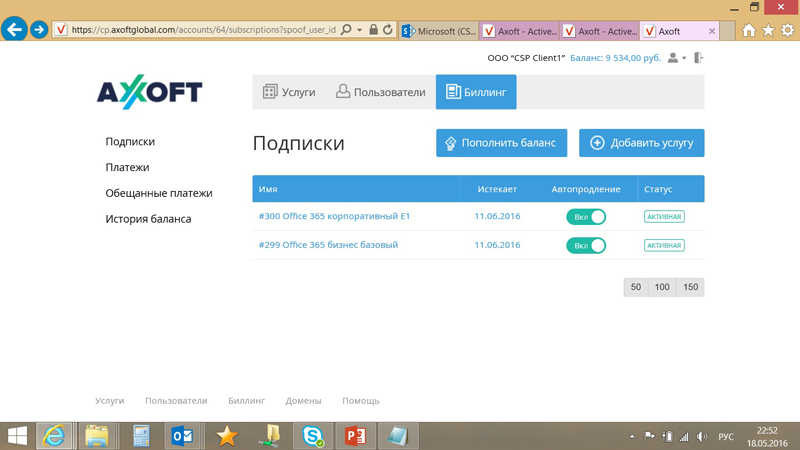Open File Explorer from the taskbar
Viewport: 800px width, 450px height.
(96, 436)
